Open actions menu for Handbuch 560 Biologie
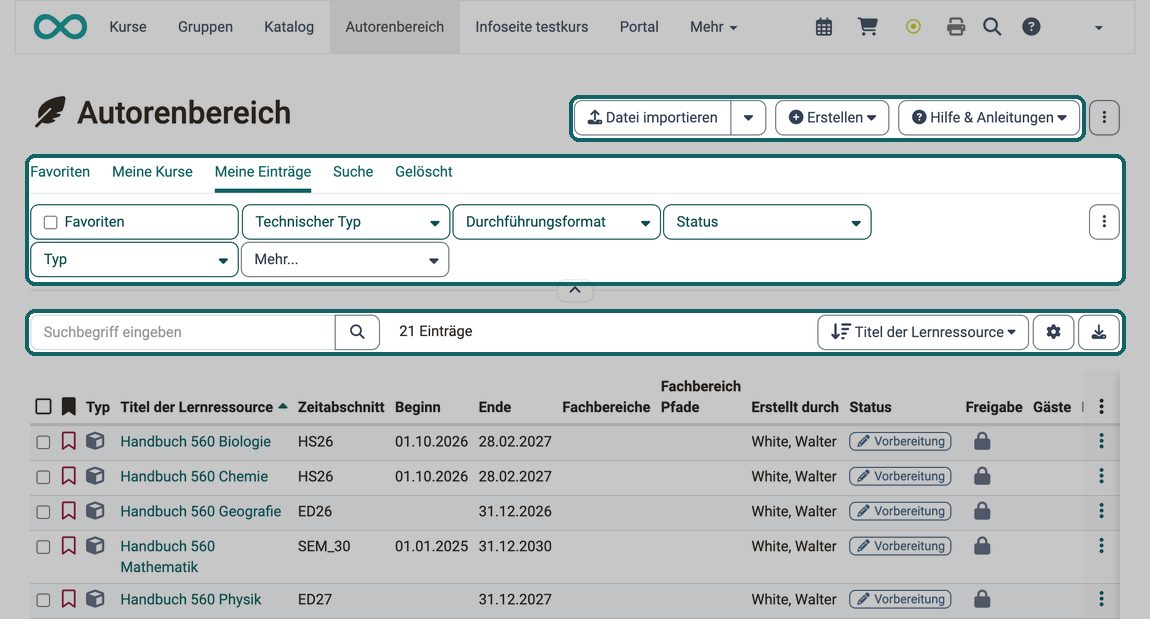Image resolution: width=1150 pixels, height=619 pixels. coord(1101,441)
